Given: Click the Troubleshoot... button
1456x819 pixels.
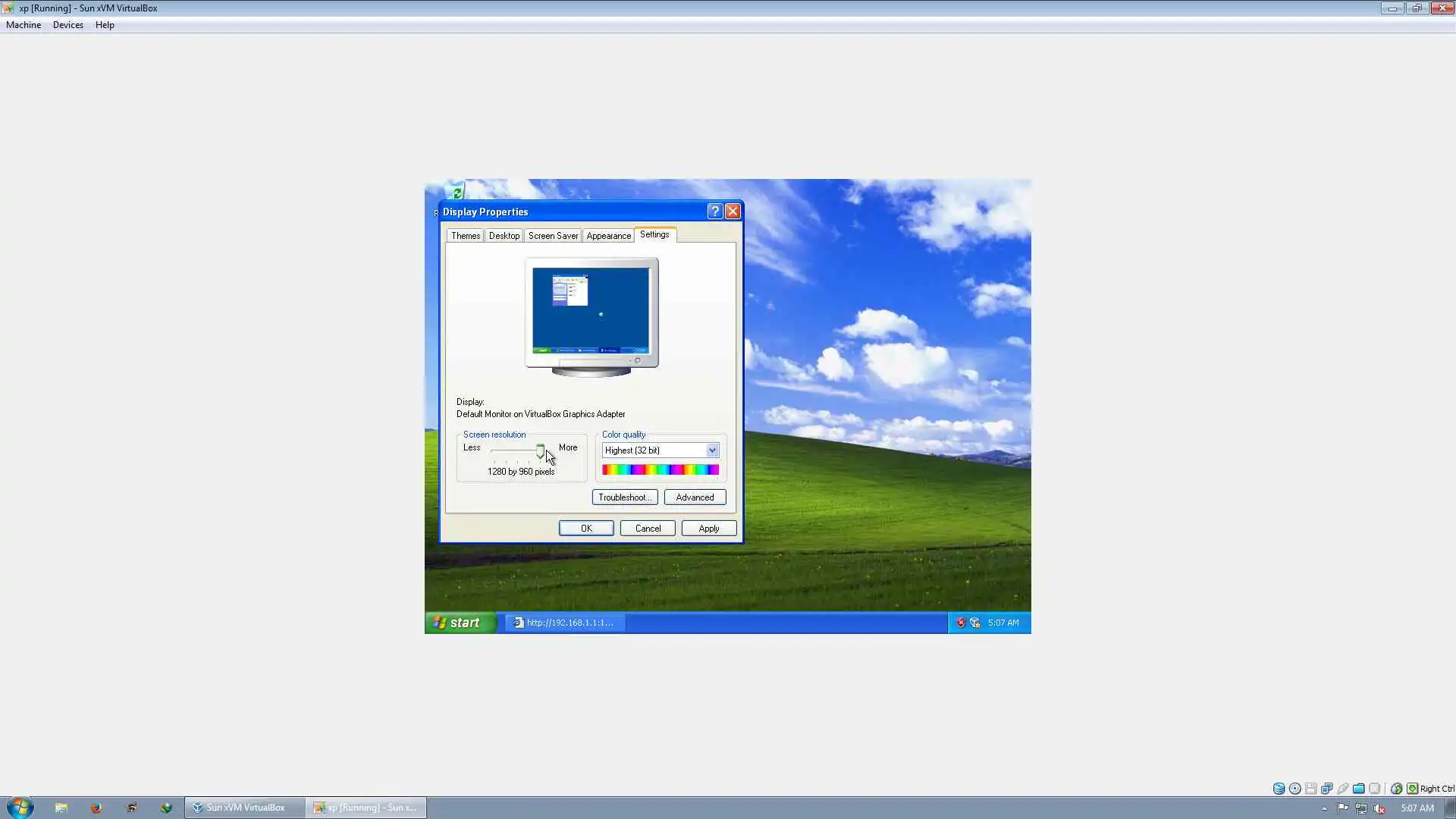Looking at the screenshot, I should click(624, 497).
